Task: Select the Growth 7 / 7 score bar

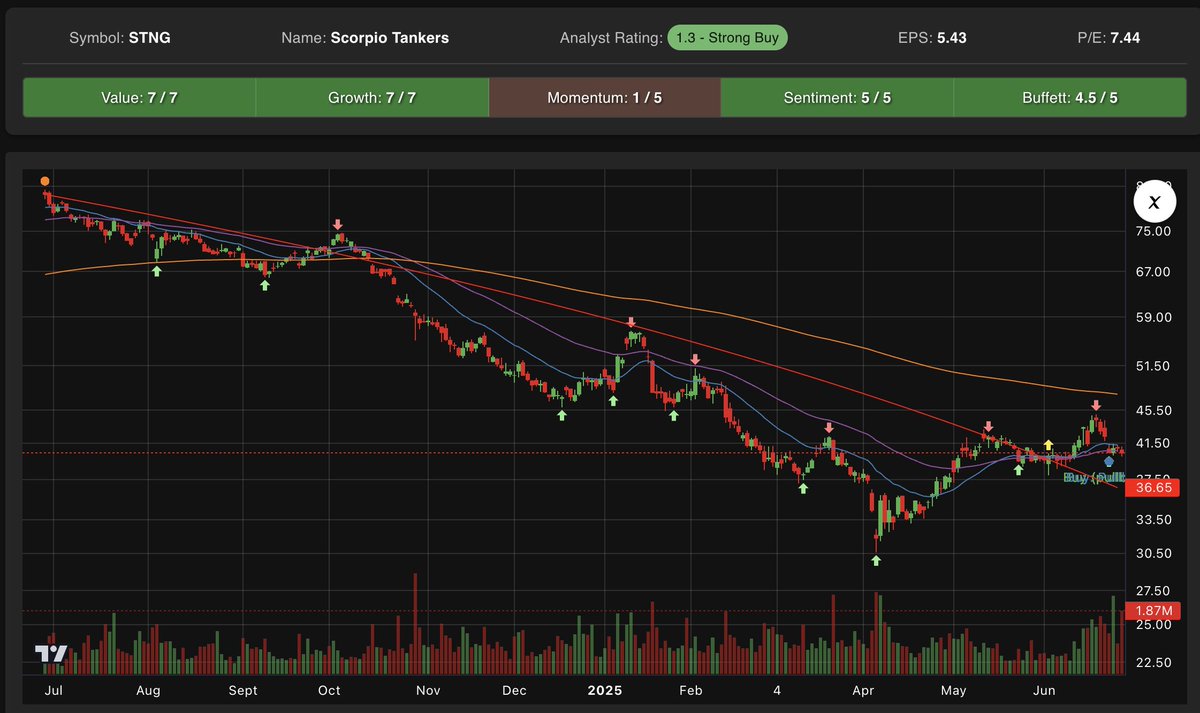Action: pos(372,98)
